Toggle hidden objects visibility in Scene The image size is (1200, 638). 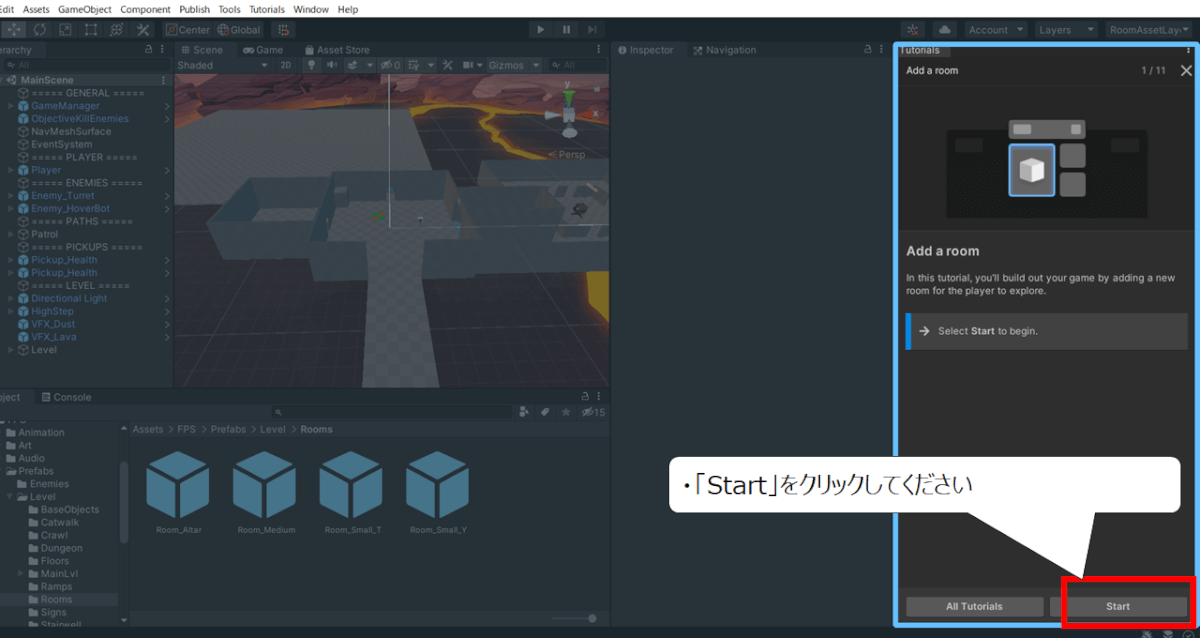(x=390, y=65)
